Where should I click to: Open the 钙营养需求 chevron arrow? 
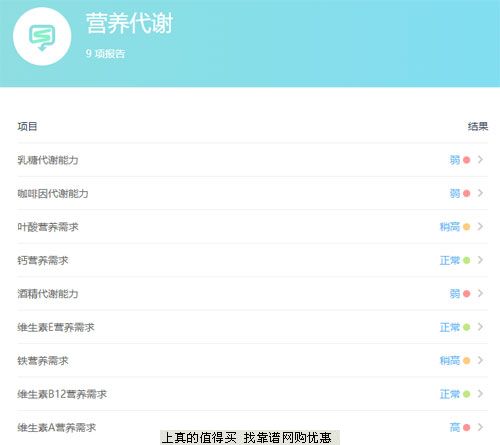[x=480, y=260]
